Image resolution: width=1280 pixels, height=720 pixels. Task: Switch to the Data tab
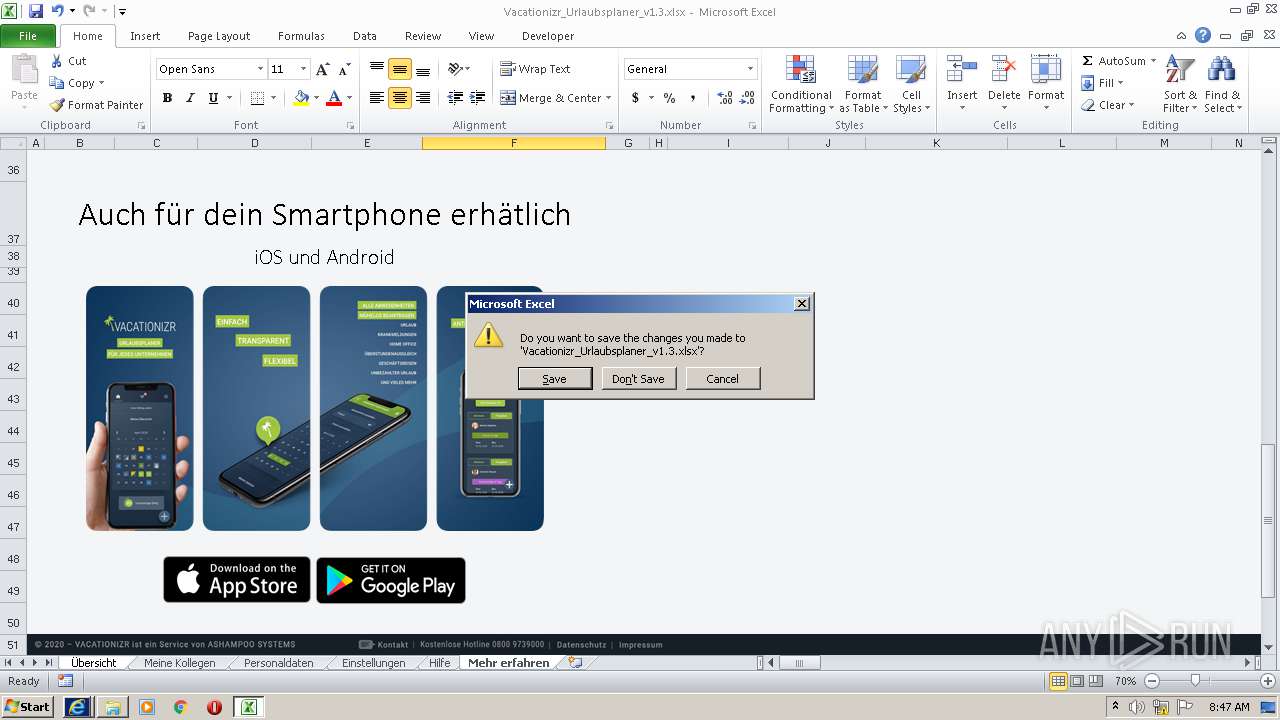point(365,36)
